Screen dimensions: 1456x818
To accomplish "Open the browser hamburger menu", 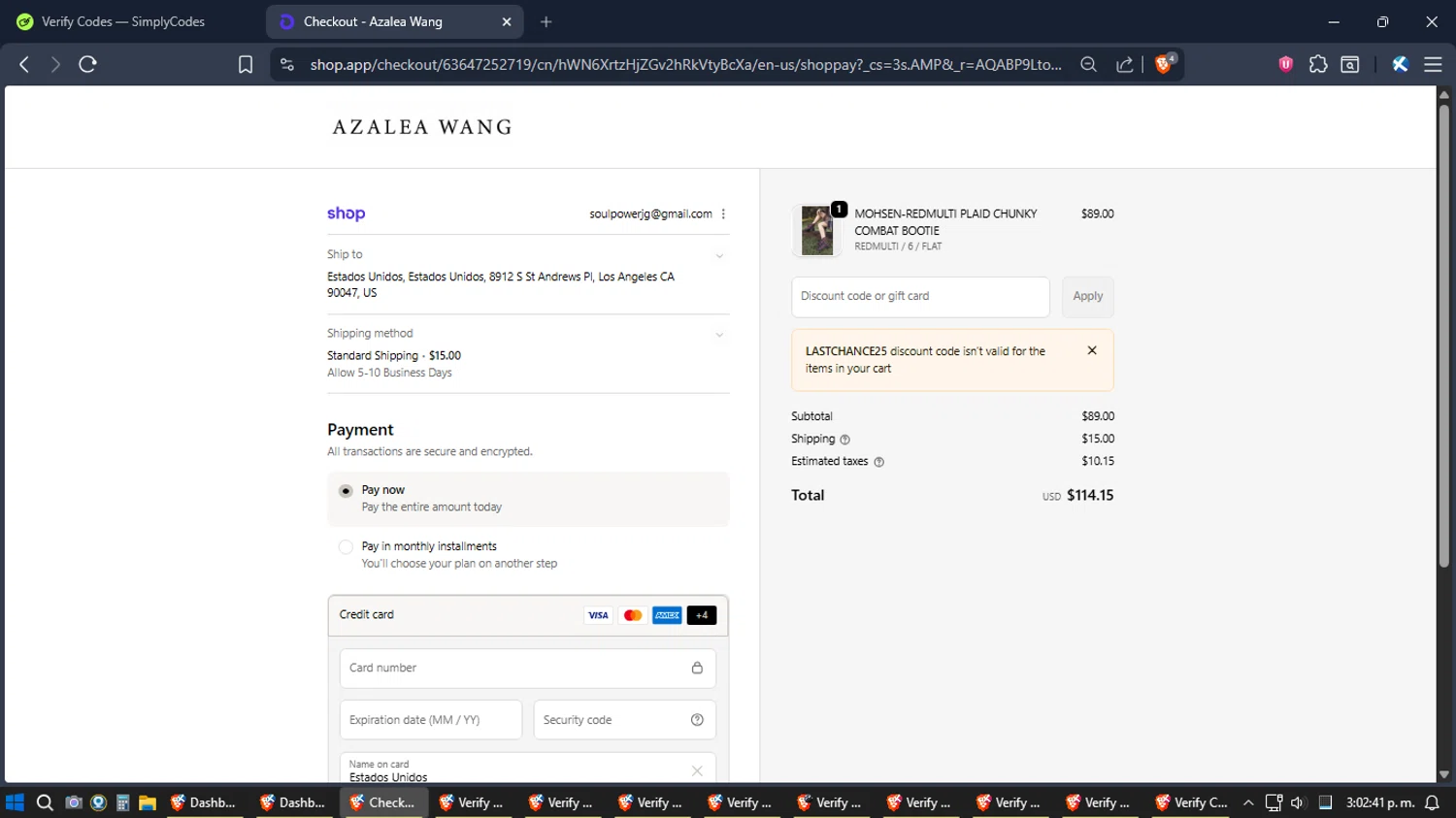I will point(1433,64).
